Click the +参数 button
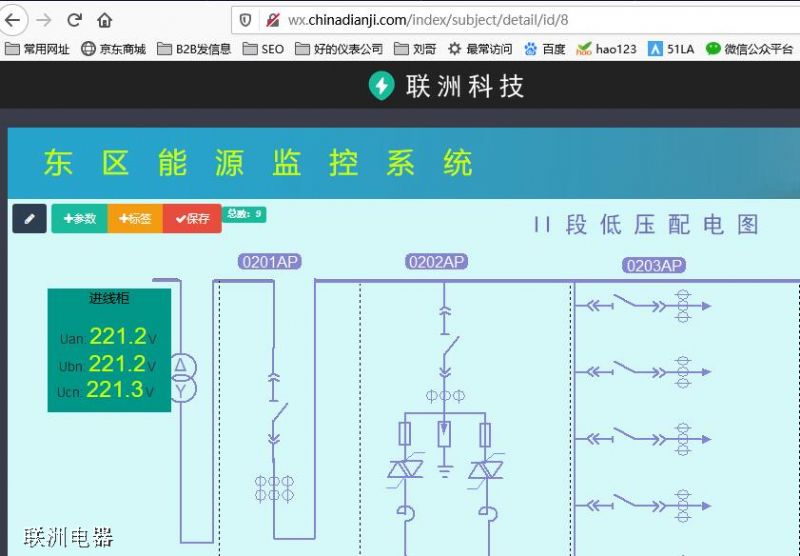Screen dimensions: 800x556 [x=79, y=218]
